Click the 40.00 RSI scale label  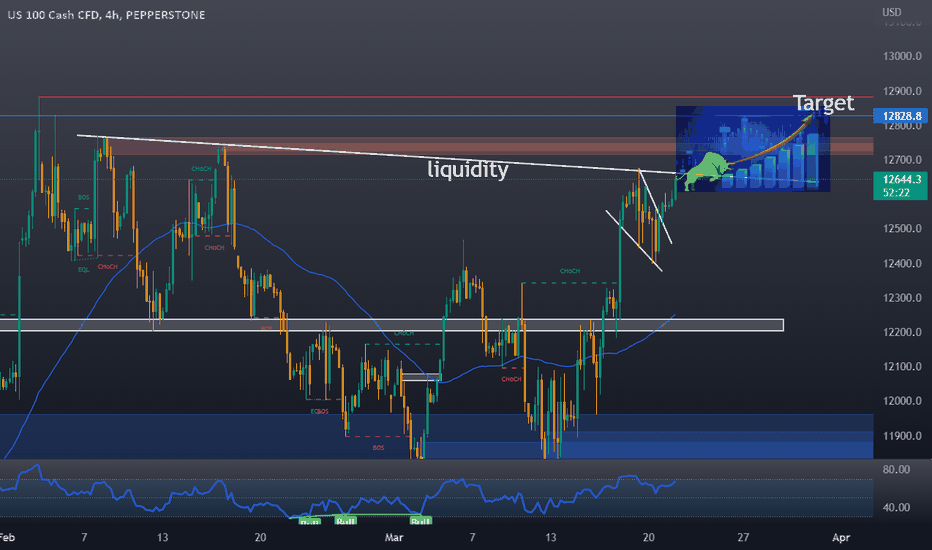click(x=896, y=507)
